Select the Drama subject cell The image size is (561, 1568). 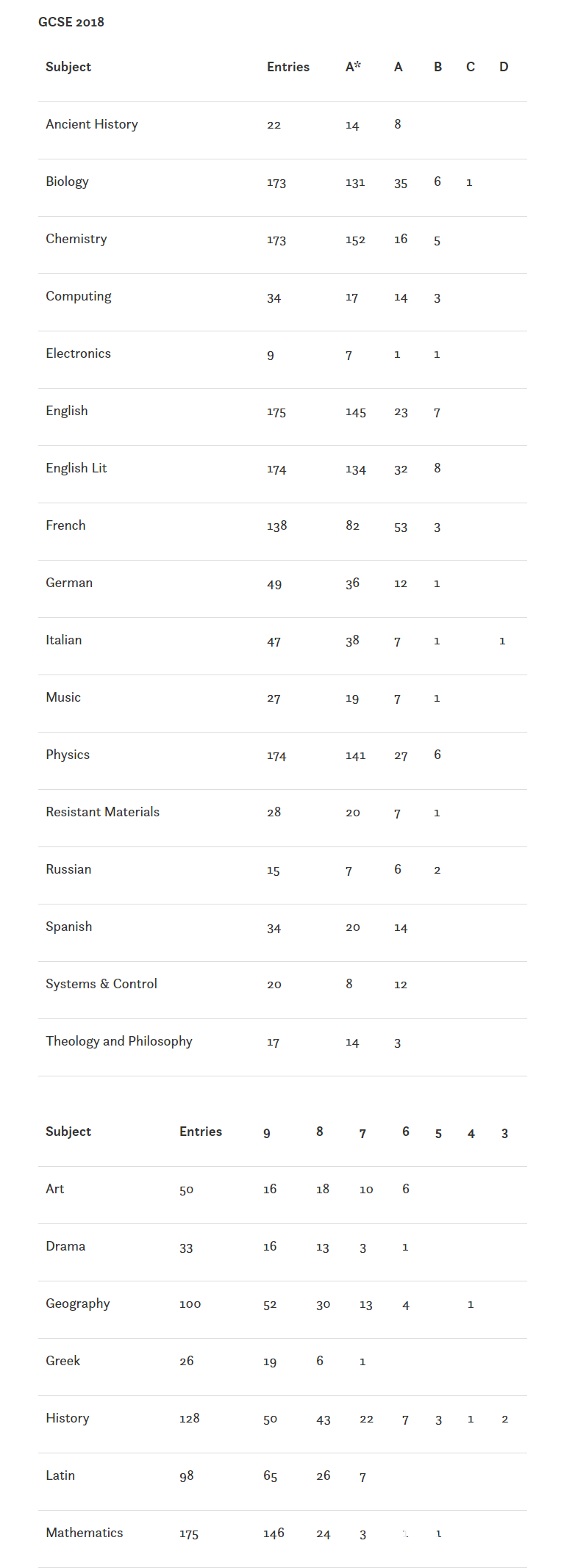coord(65,1246)
